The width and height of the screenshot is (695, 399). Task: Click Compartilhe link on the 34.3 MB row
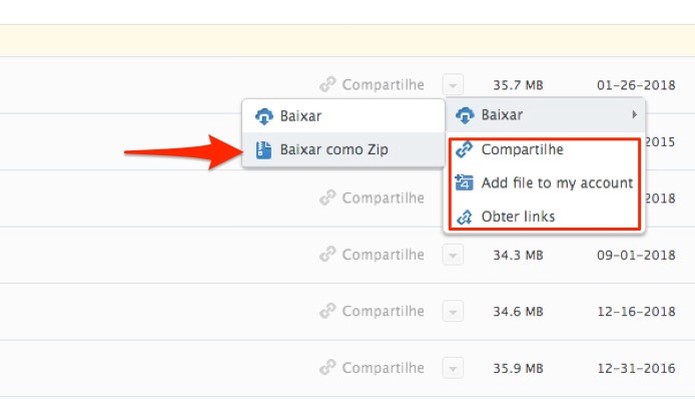point(383,254)
